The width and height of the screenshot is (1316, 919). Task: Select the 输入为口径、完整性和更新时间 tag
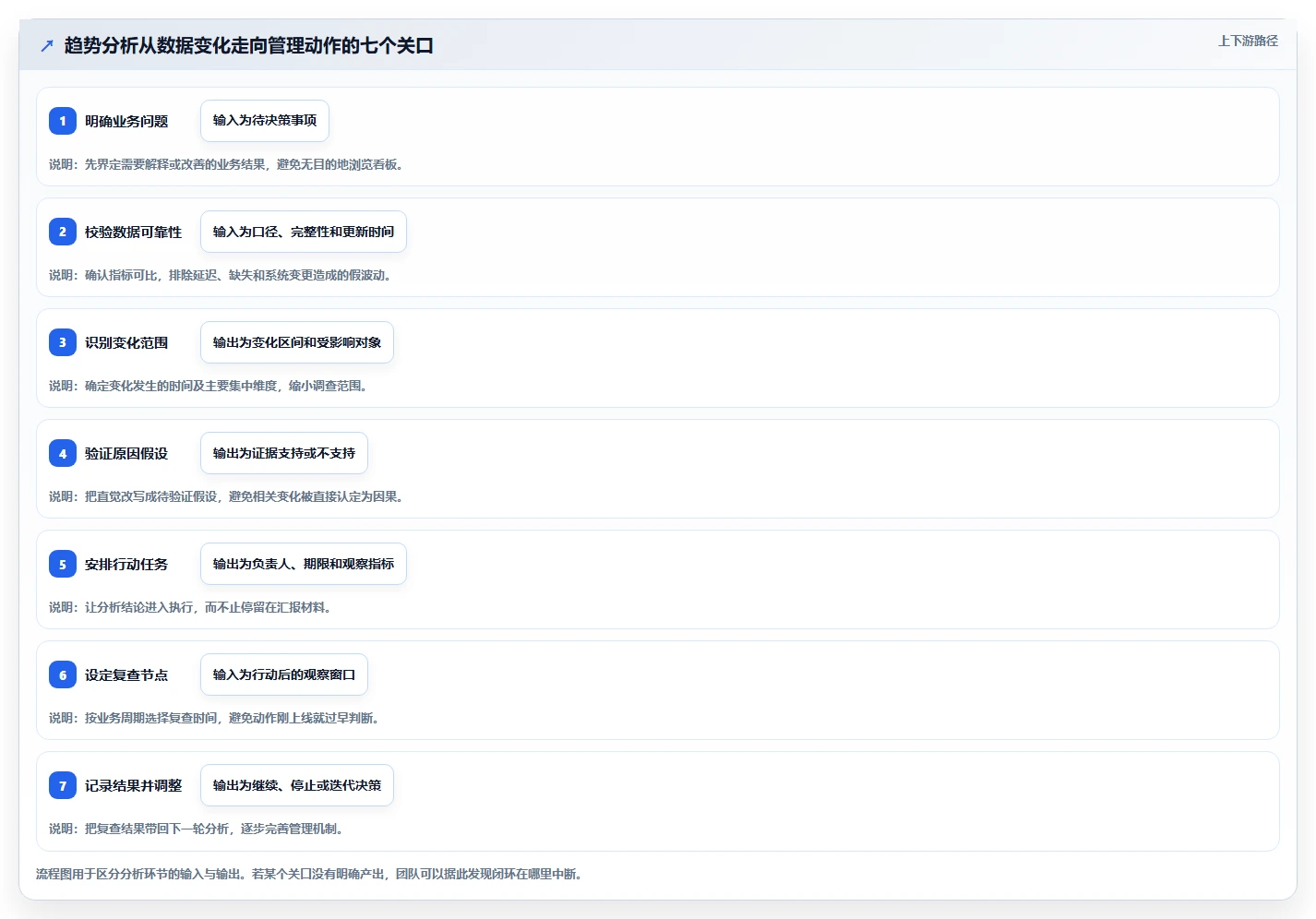click(x=304, y=232)
